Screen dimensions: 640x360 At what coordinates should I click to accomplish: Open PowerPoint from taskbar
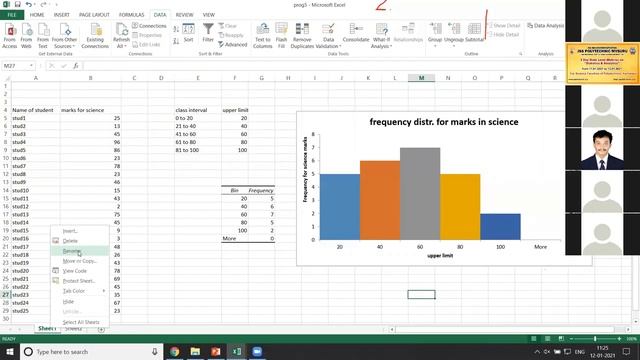coord(216,351)
